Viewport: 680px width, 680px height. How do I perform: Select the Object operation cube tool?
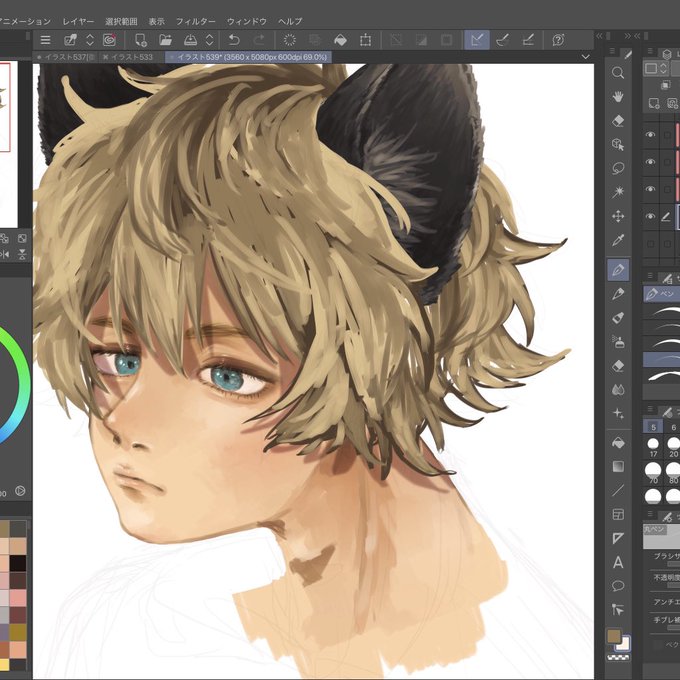pos(618,144)
